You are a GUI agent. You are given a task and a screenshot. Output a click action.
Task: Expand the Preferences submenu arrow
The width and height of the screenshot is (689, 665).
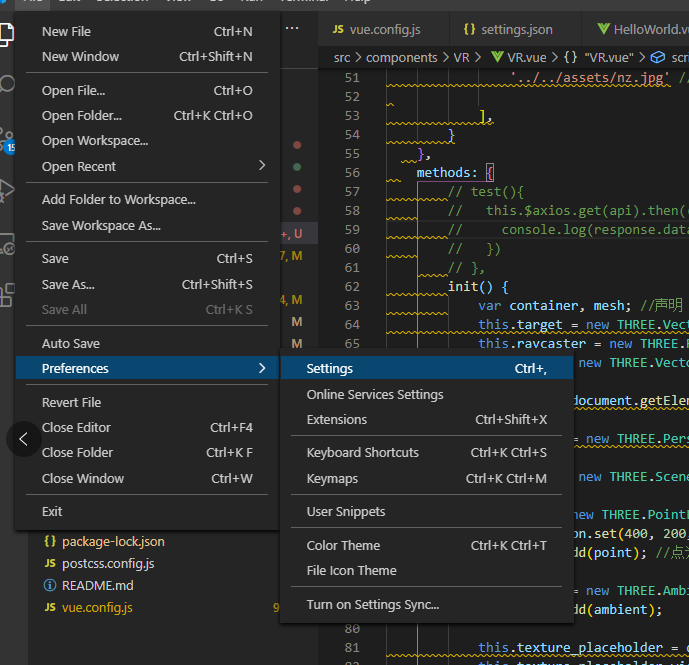[262, 368]
